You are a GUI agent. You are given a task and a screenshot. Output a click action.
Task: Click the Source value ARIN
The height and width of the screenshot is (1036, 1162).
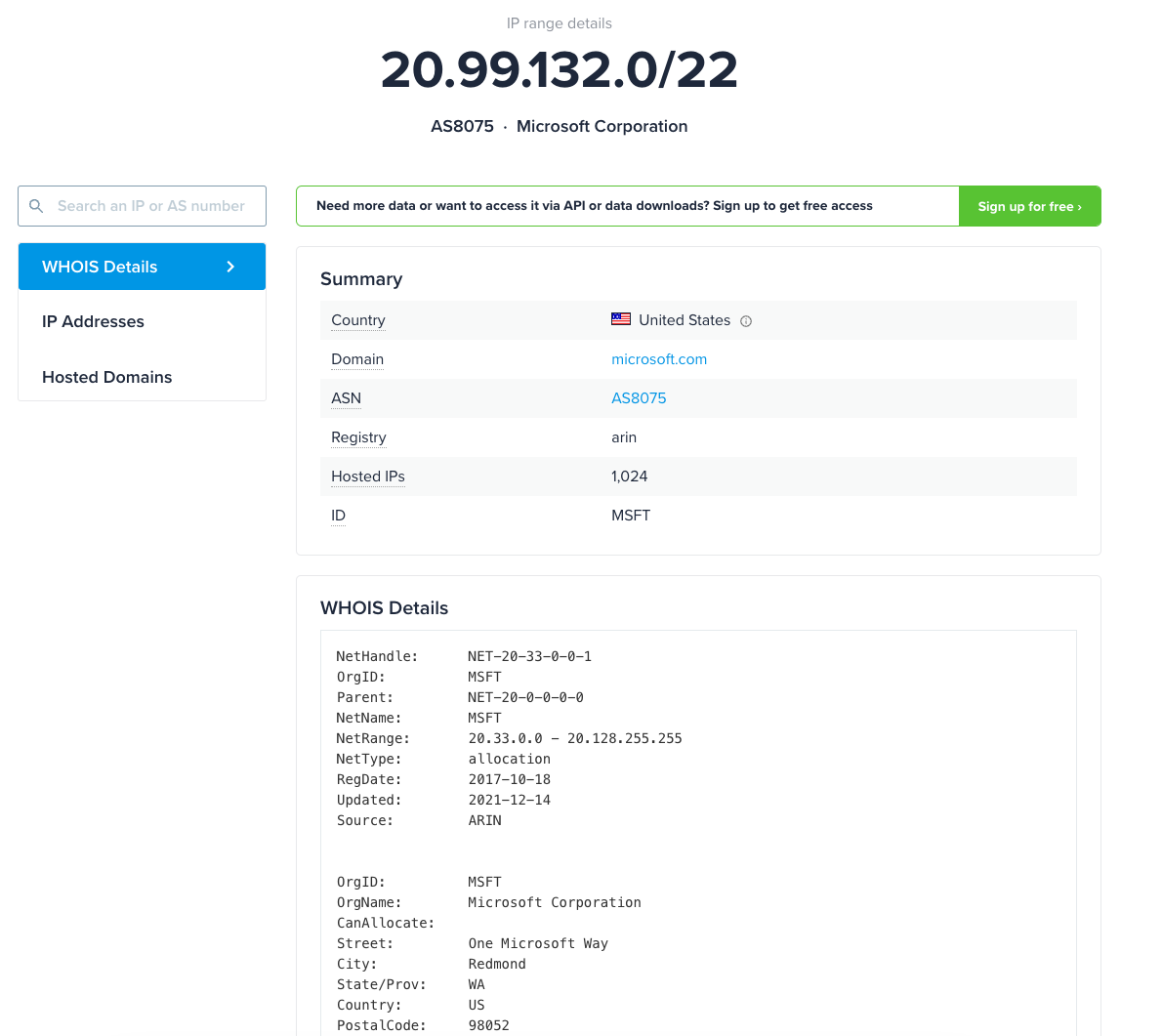pyautogui.click(x=484, y=820)
